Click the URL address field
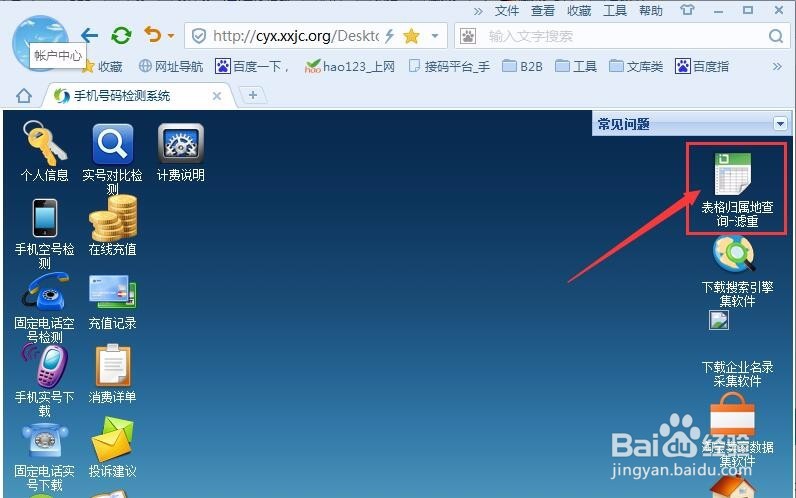The height and width of the screenshot is (498, 796). coord(295,36)
